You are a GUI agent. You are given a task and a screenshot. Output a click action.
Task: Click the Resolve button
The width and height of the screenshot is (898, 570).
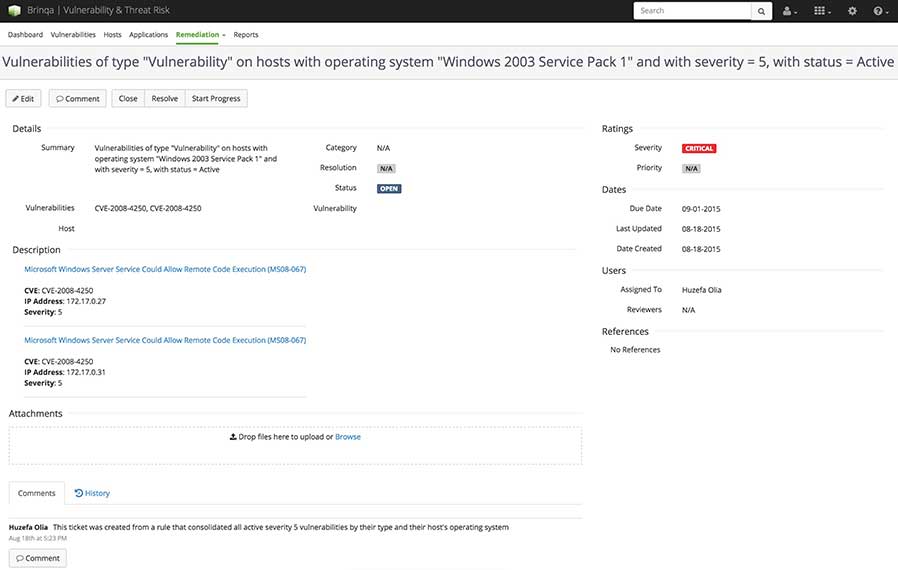(x=165, y=99)
